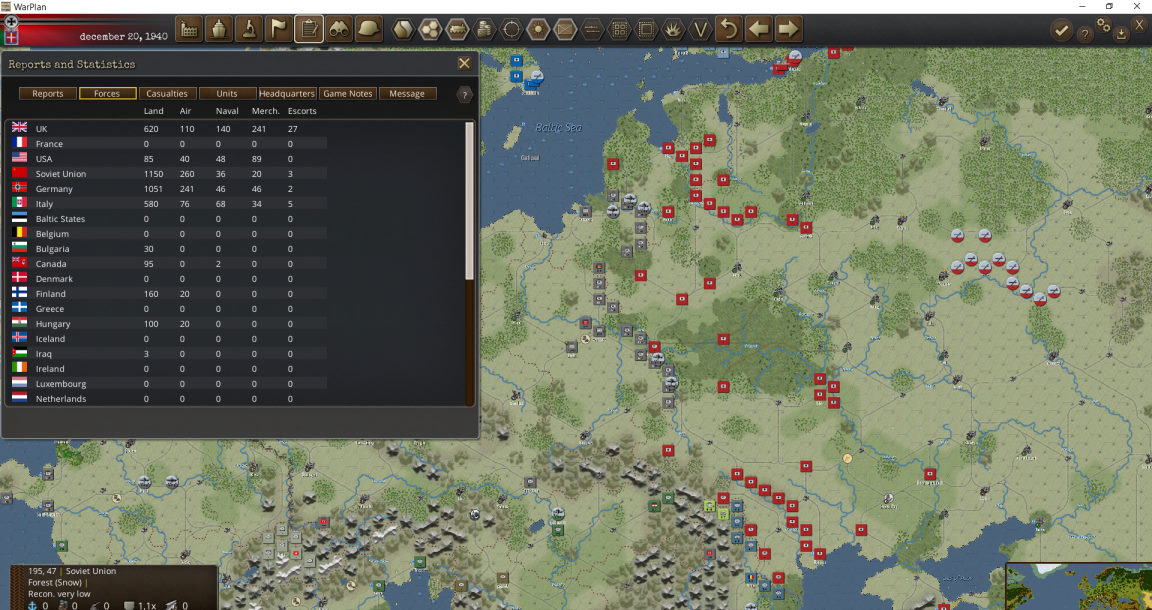Viewport: 1152px width, 610px height.
Task: Toggle the sun weather hexagon icon
Action: pos(539,30)
